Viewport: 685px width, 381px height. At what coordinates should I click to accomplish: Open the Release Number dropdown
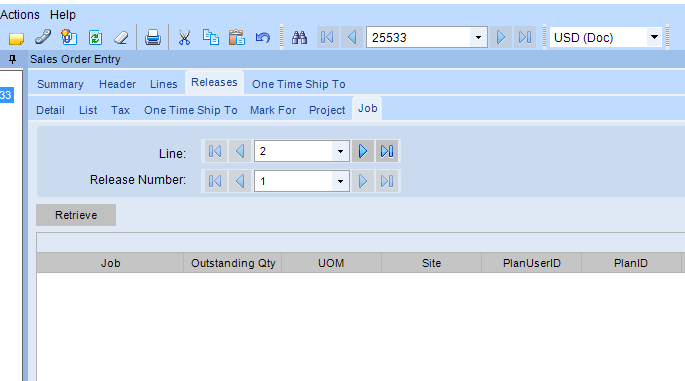pos(340,181)
